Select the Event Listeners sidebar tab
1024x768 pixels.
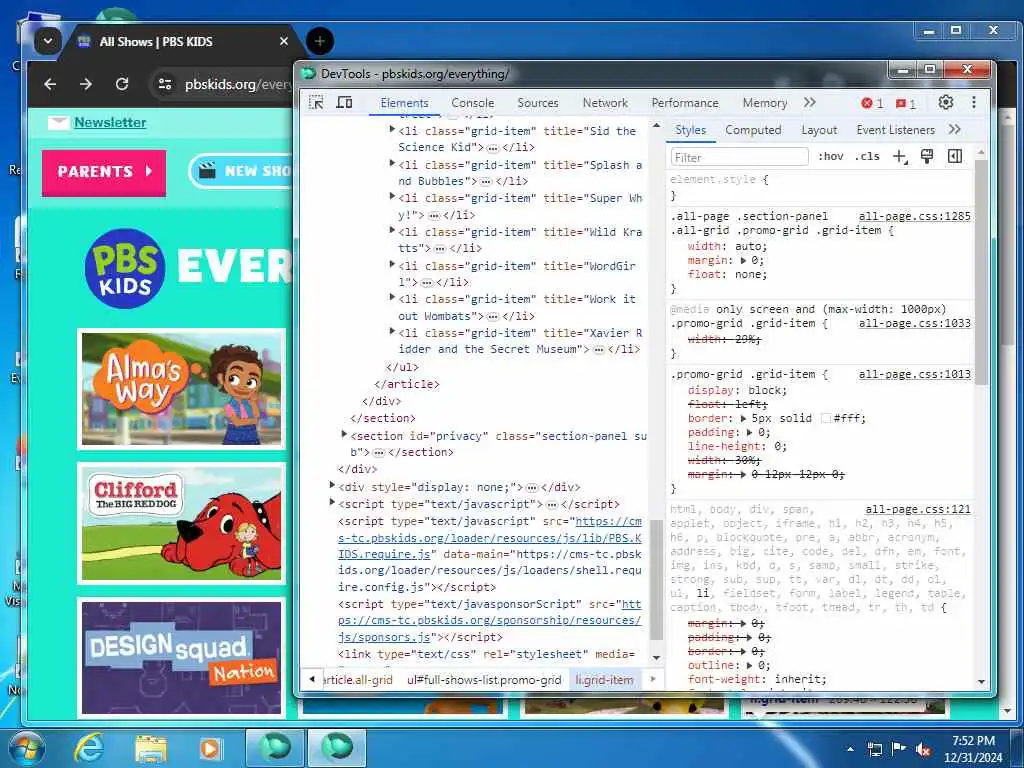(895, 129)
